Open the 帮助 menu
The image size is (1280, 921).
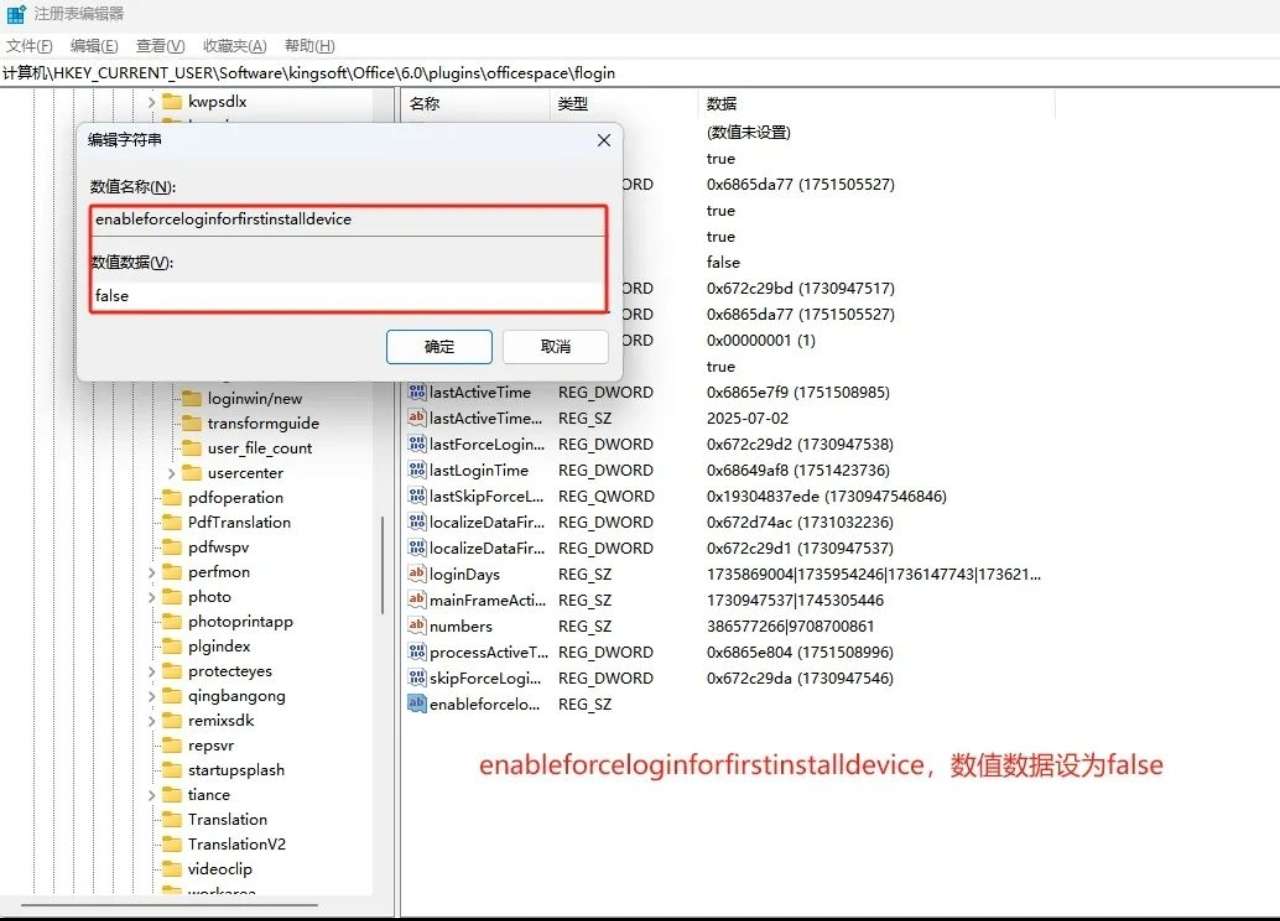pyautogui.click(x=309, y=45)
